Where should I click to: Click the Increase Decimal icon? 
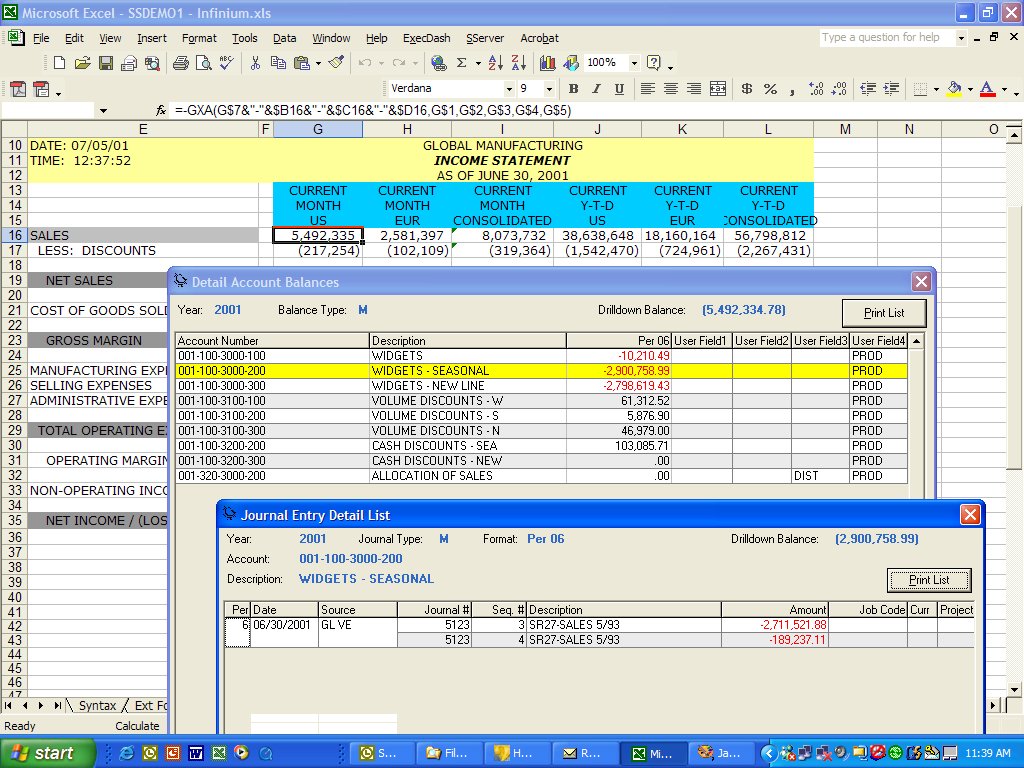[x=816, y=89]
